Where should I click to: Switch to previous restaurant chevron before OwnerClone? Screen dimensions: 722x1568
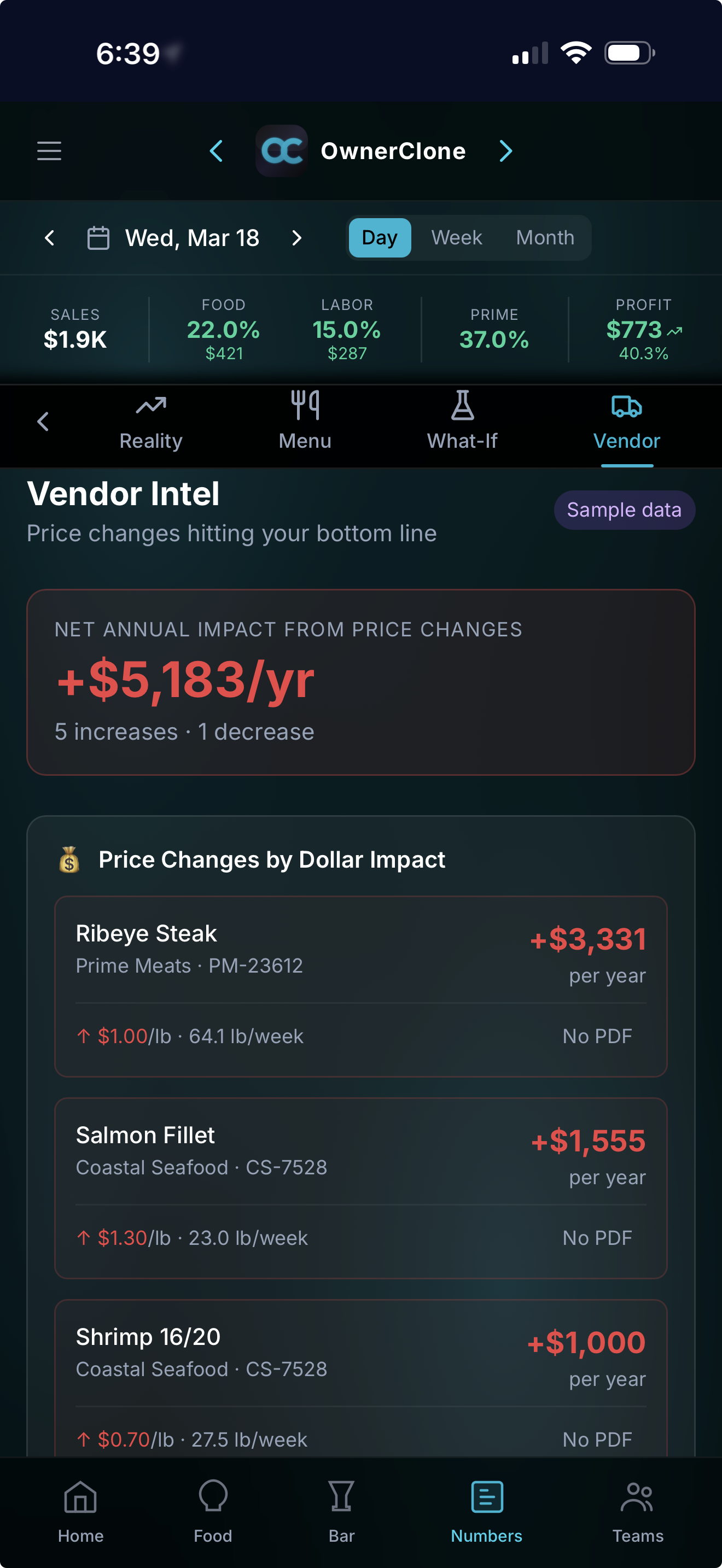coord(216,151)
